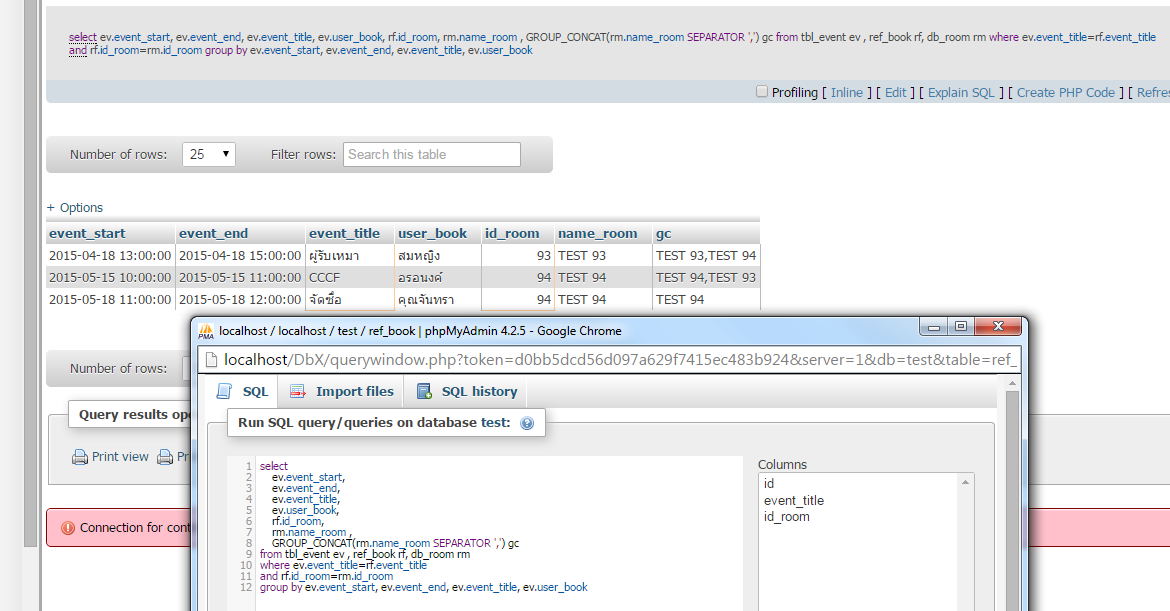Click the SQL tab icon

point(226,392)
